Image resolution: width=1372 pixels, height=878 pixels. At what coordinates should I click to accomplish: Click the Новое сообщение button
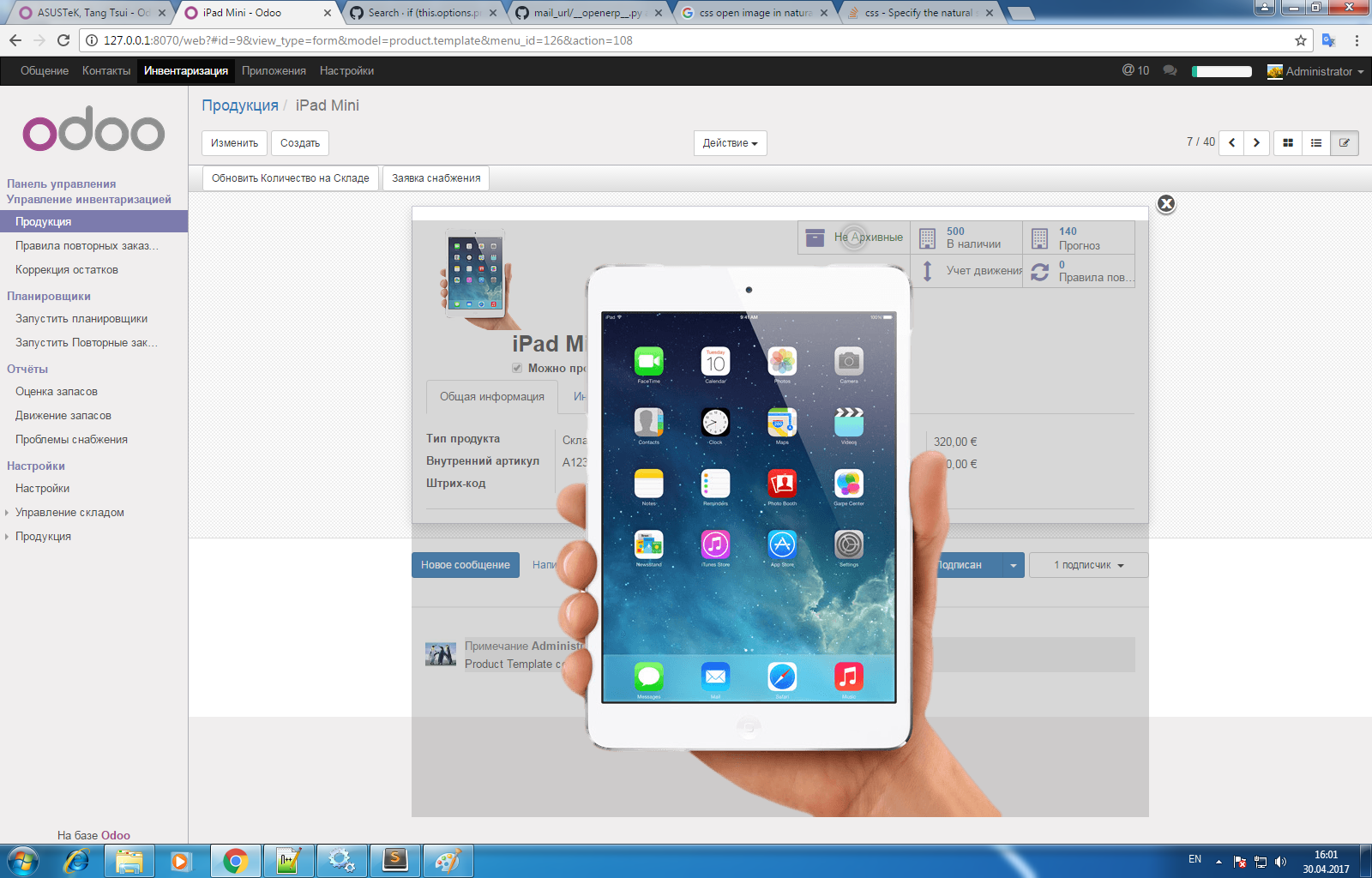point(466,565)
